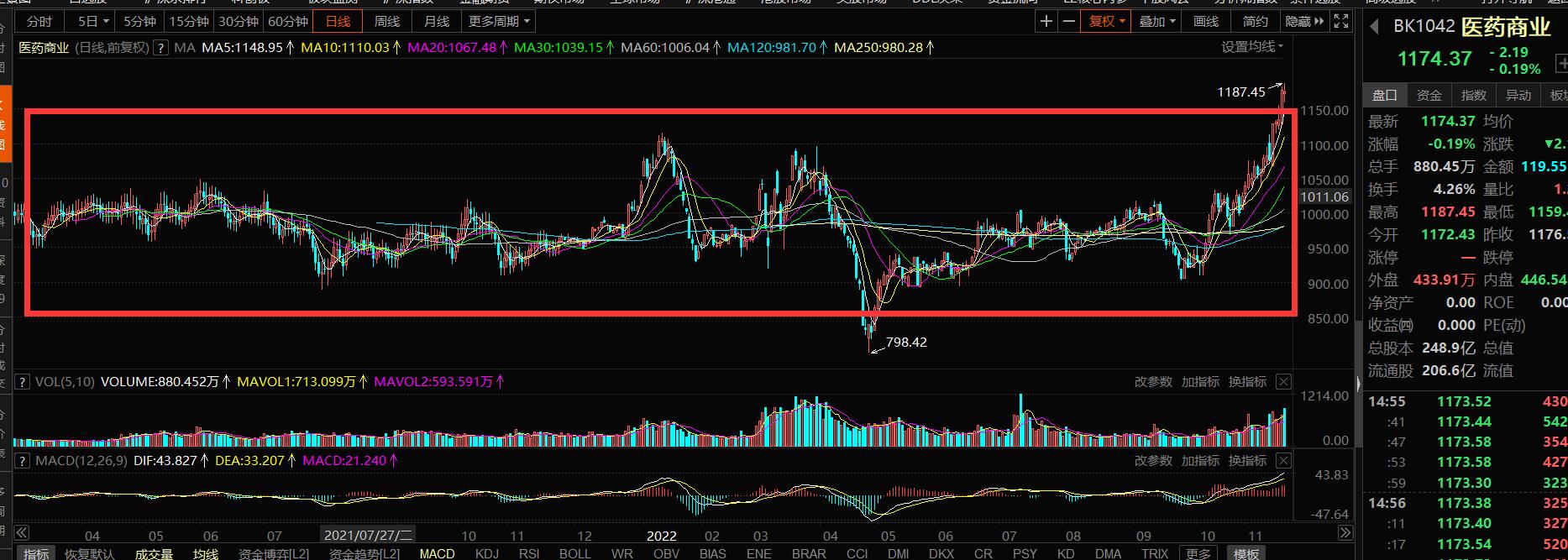Select the 指标 button at bottom bar
1568x560 pixels.
(35, 553)
